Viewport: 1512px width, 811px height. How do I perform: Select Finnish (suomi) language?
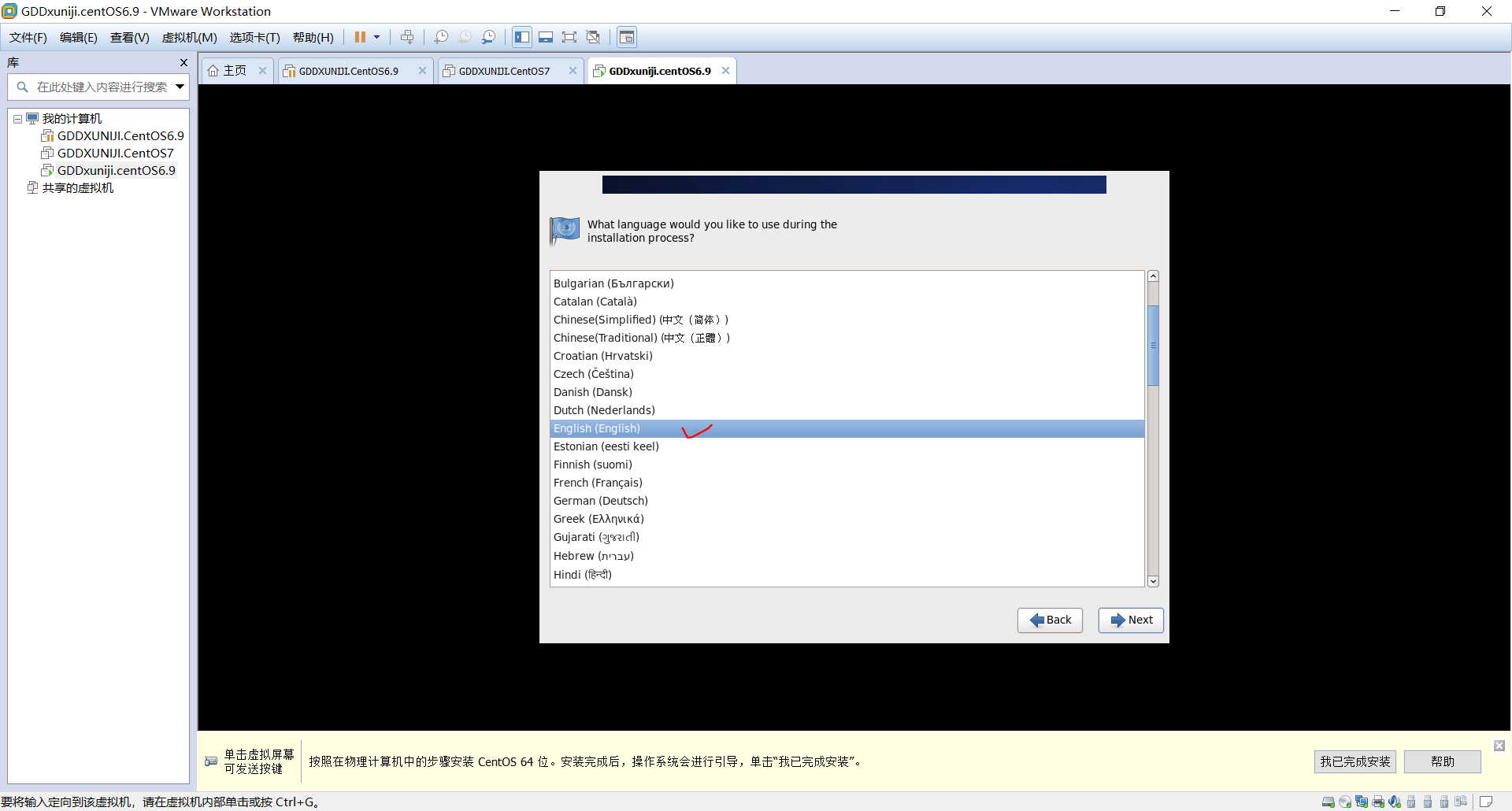(x=847, y=465)
